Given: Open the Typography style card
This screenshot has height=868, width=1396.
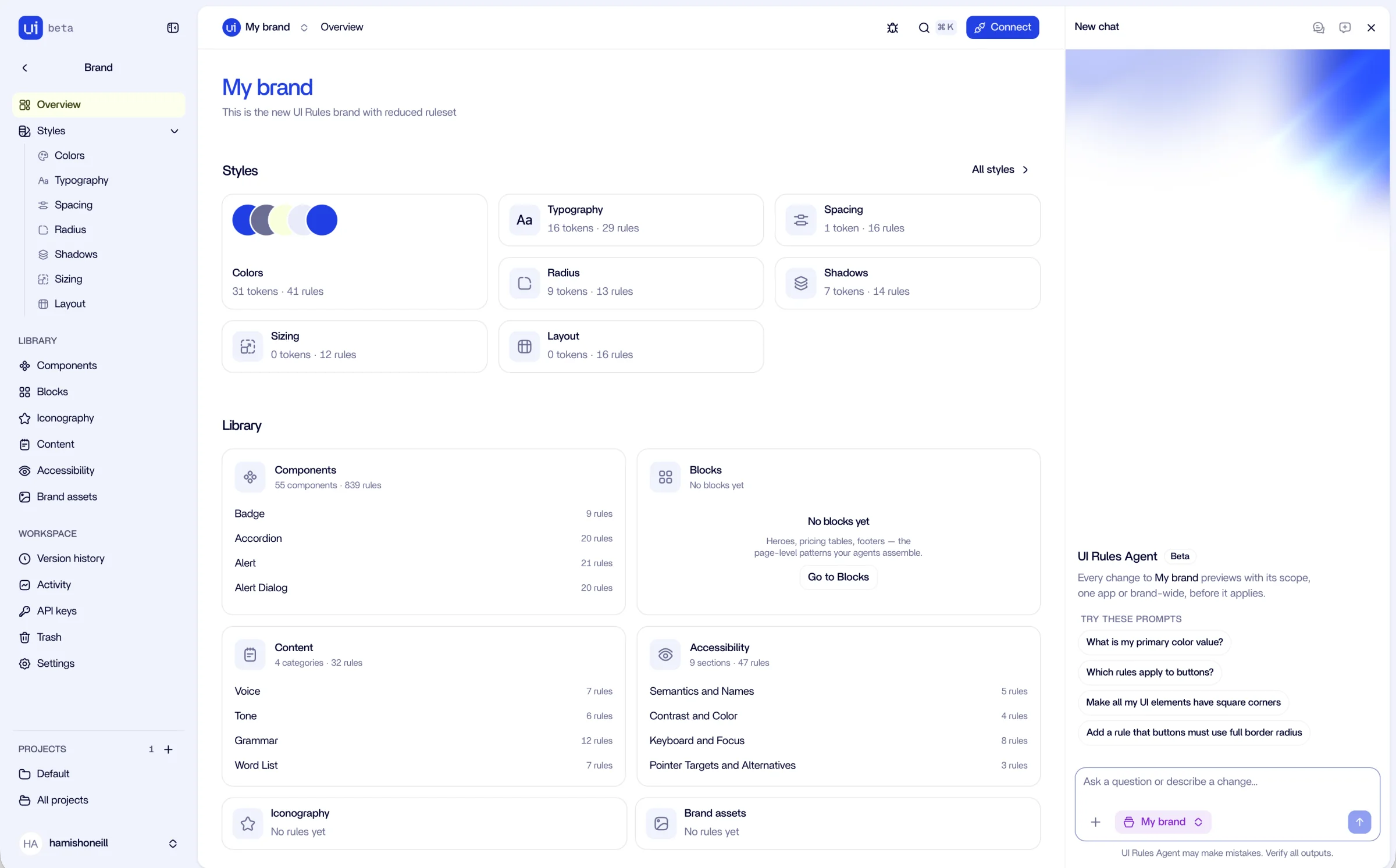Looking at the screenshot, I should click(631, 220).
